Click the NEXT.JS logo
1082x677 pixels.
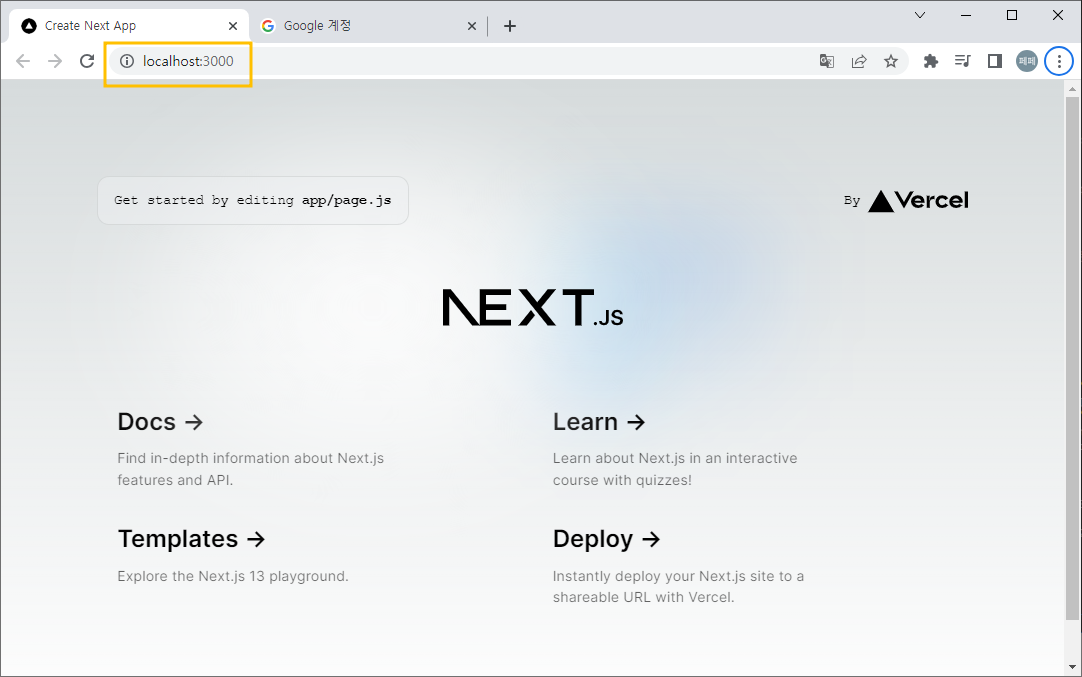click(x=533, y=308)
